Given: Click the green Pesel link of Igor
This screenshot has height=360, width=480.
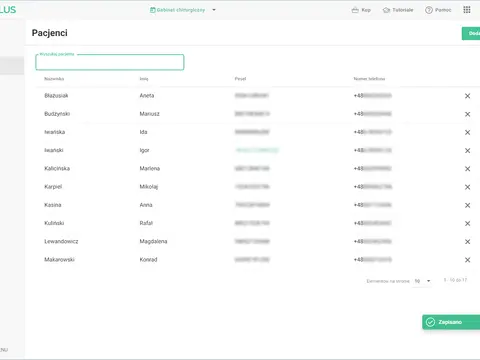Looking at the screenshot, I should point(257,150).
